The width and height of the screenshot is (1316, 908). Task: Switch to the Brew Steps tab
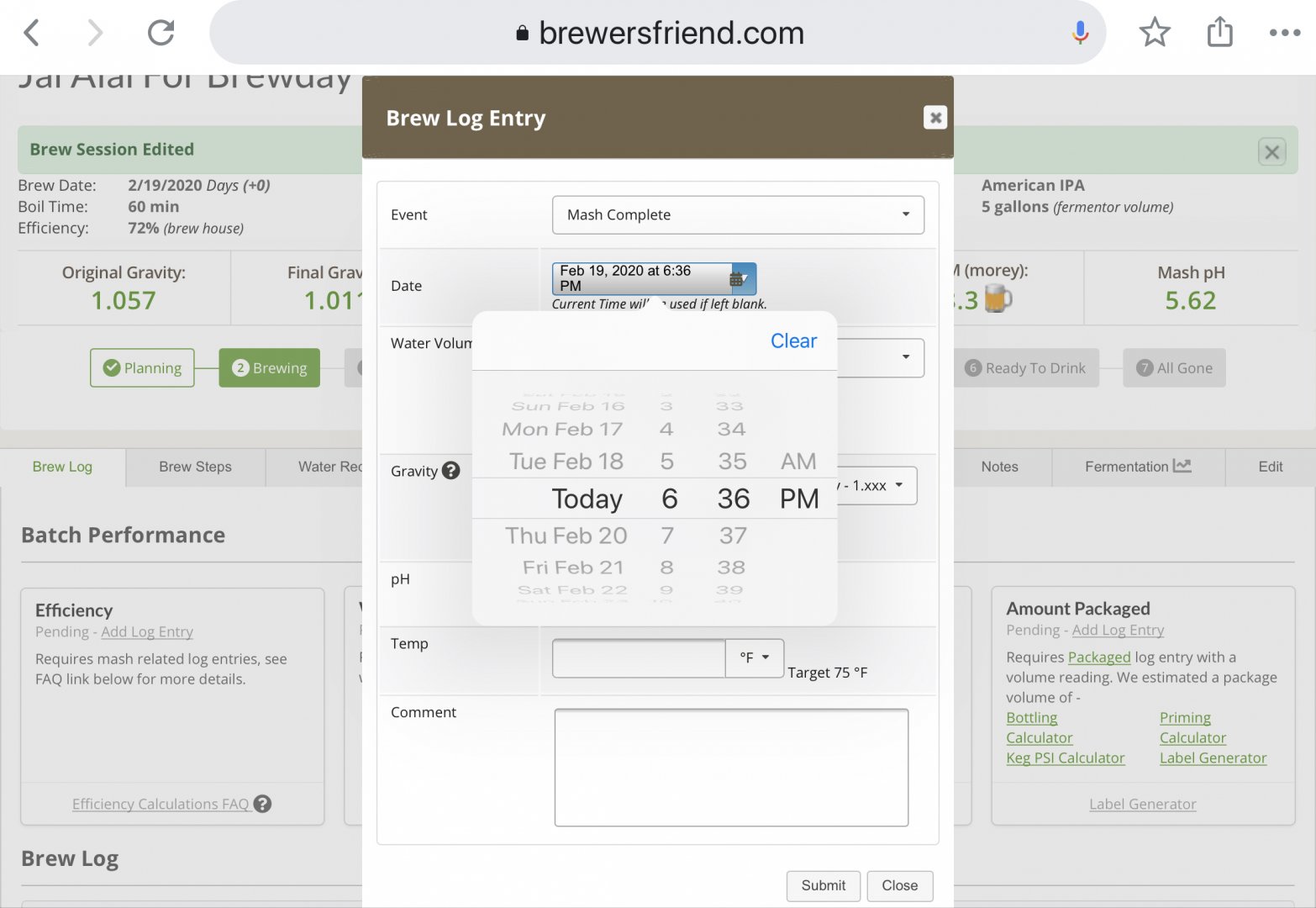coord(195,467)
